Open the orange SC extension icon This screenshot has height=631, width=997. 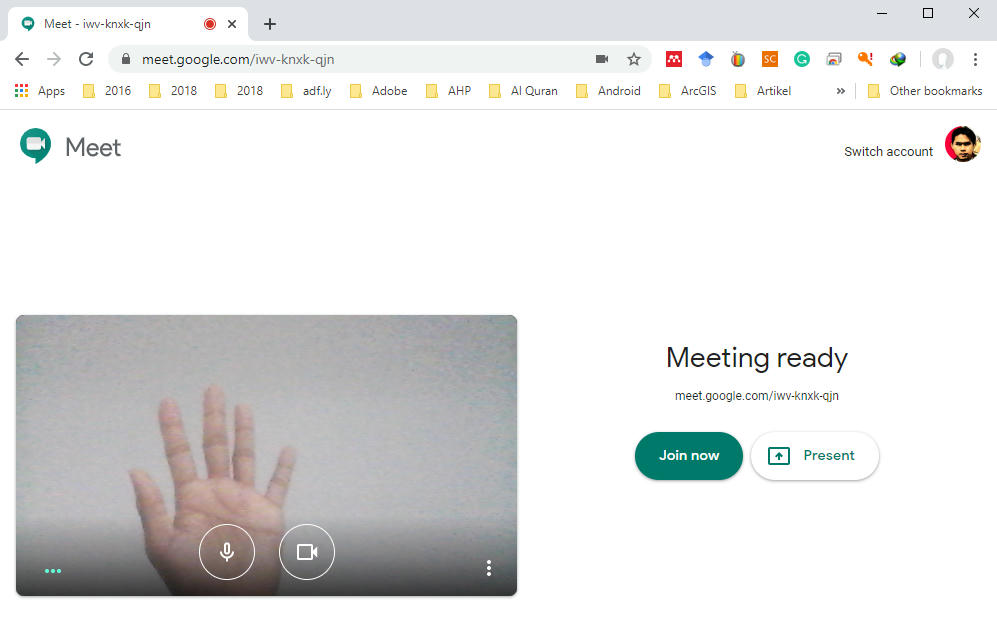coord(769,59)
